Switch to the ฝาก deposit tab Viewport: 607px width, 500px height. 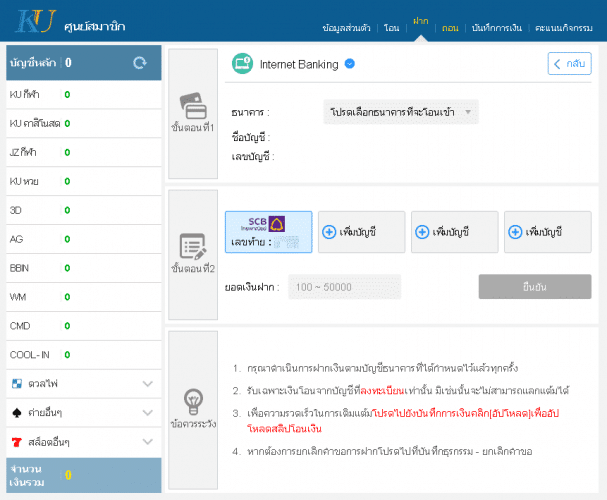420,29
